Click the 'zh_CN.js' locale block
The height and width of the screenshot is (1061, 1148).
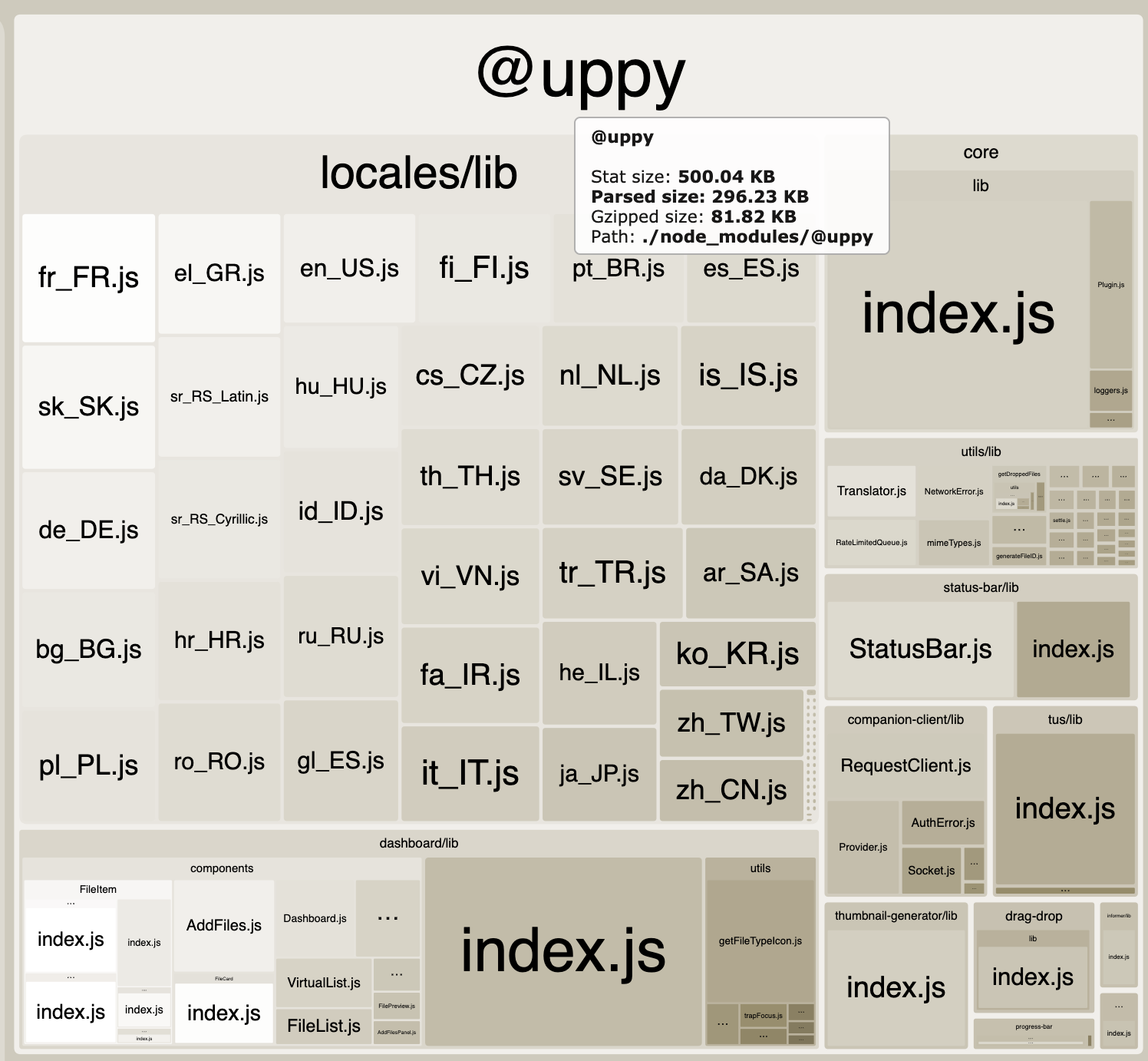point(731,790)
